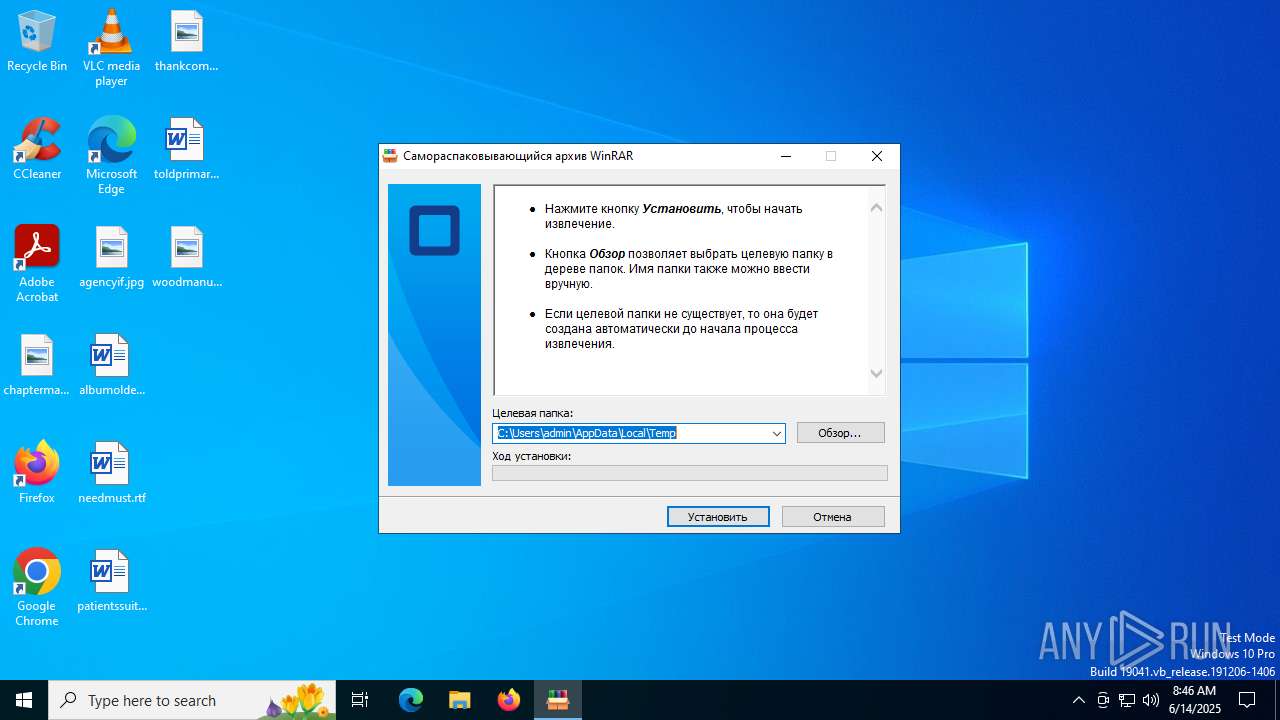Screen dimensions: 1280x720
Task: Open the notification center icon
Action: [x=1247, y=700]
